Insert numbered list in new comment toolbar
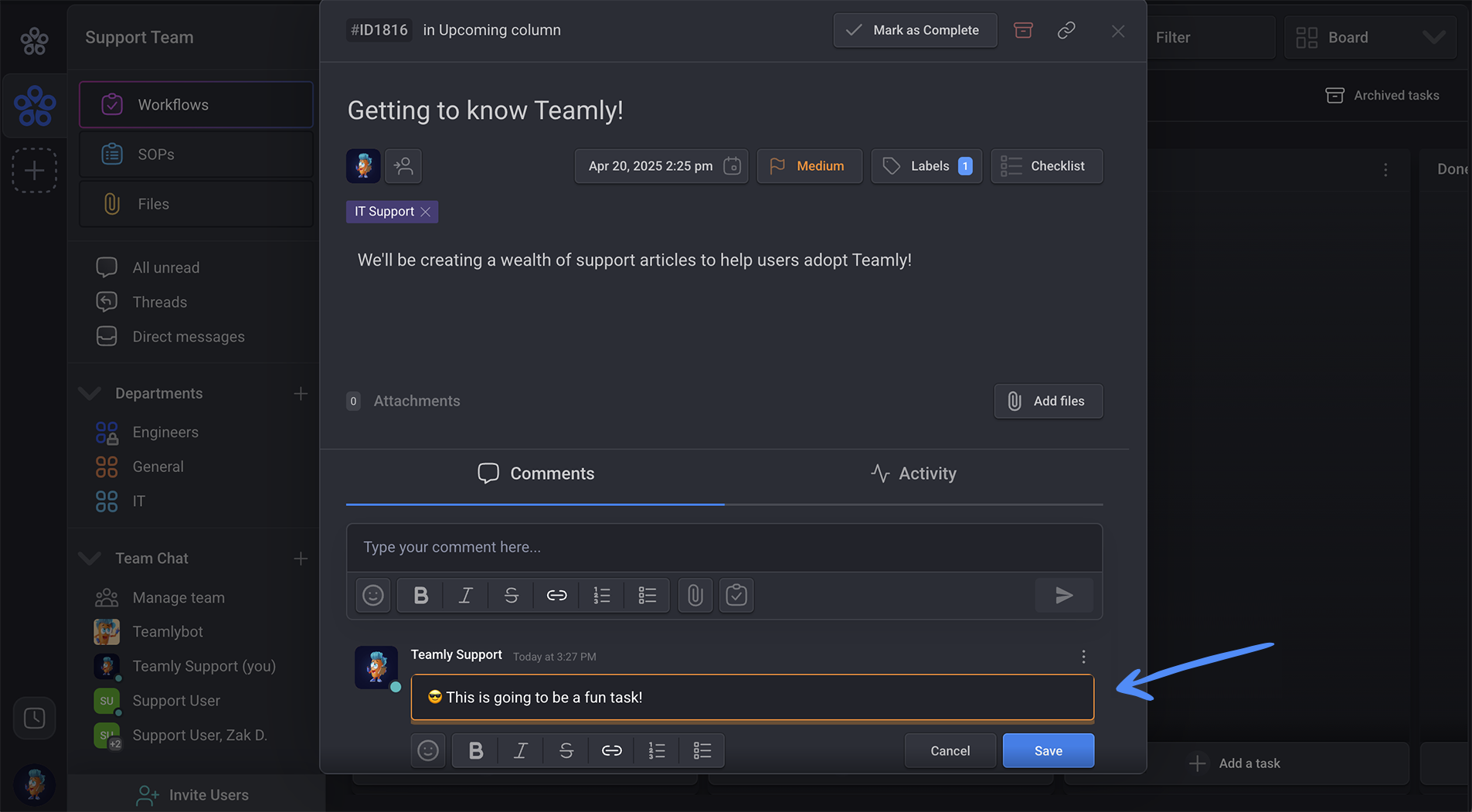The image size is (1472, 812). click(x=602, y=595)
